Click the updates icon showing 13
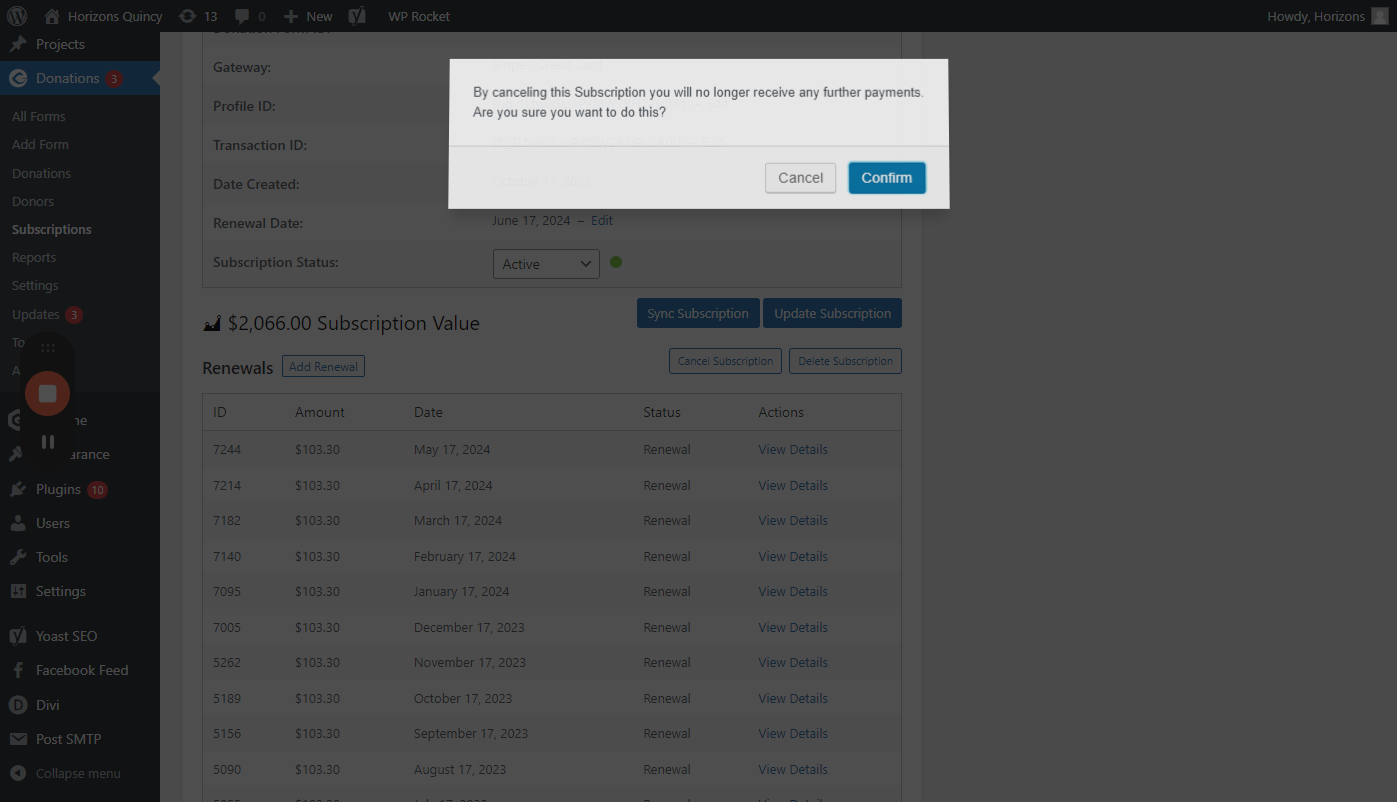The width and height of the screenshot is (1397, 802). (187, 16)
